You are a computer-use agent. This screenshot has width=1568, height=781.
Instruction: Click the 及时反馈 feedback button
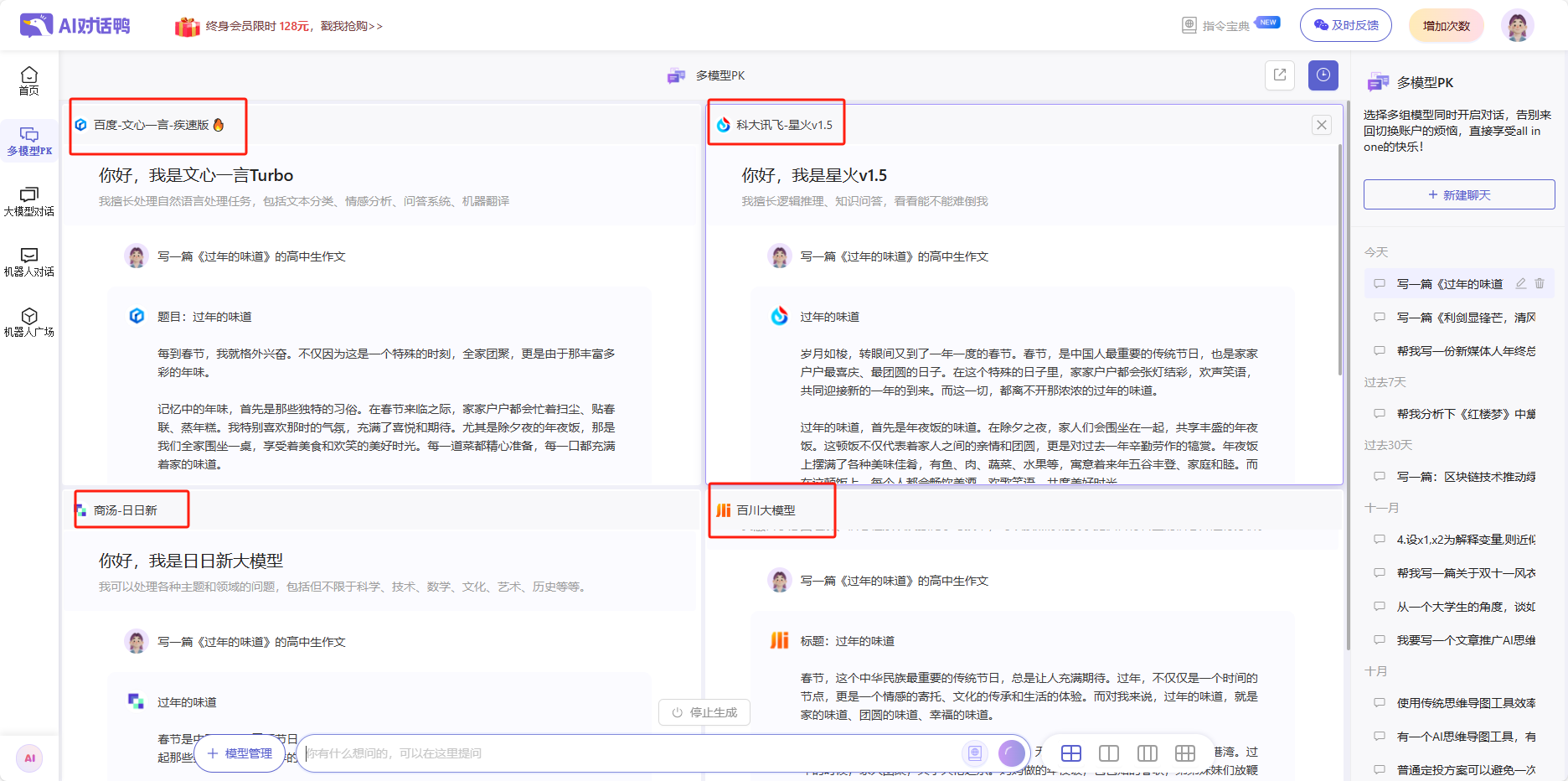1345,25
